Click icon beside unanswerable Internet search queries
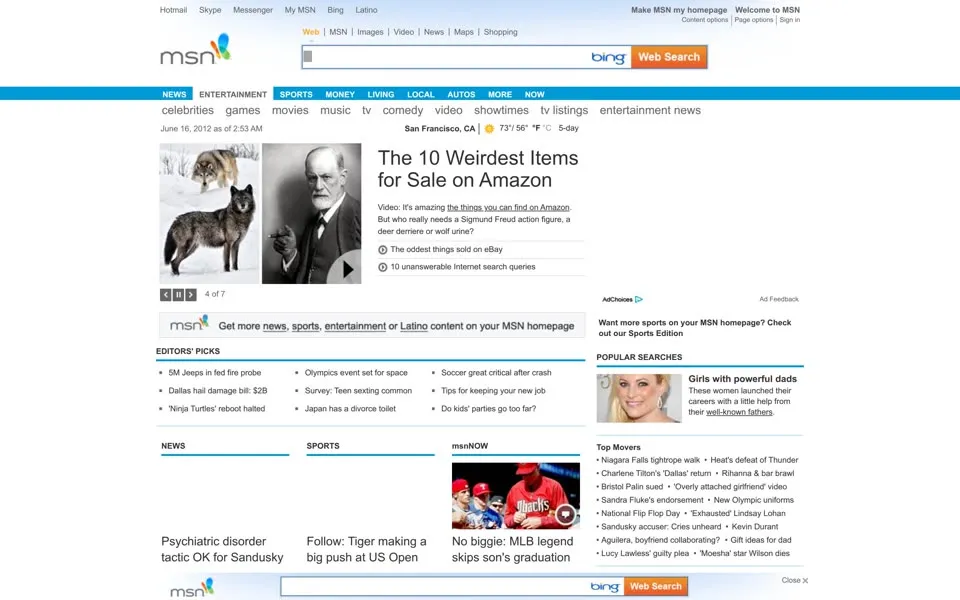Viewport: 960px width, 600px height. point(383,267)
